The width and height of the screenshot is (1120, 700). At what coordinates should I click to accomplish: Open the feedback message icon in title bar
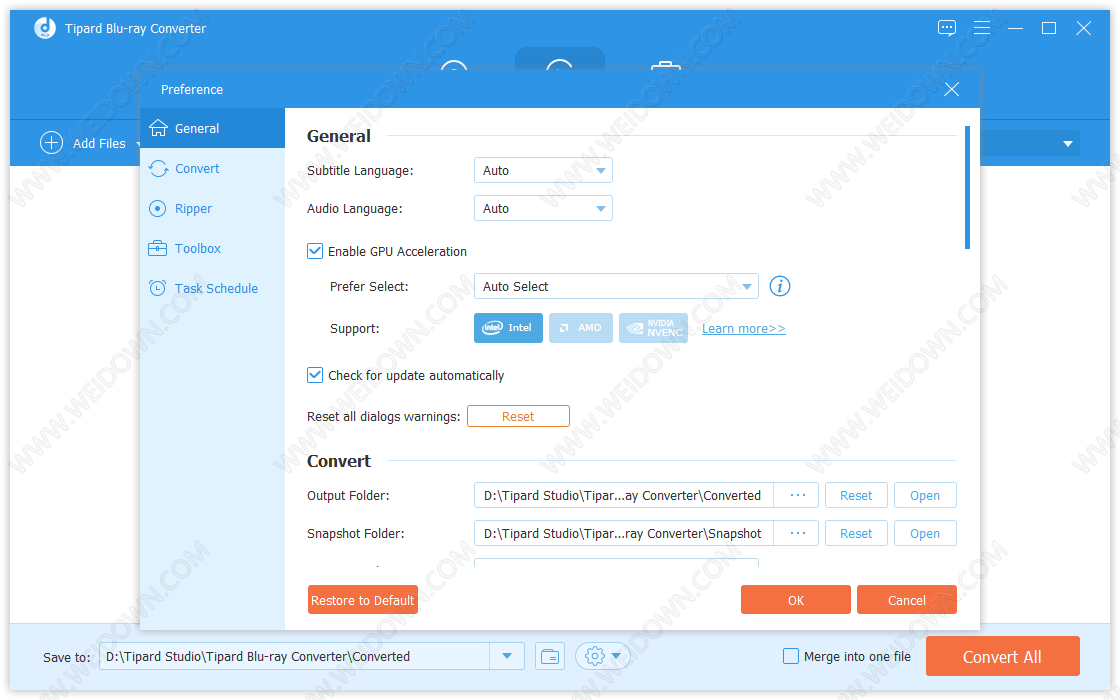946,28
